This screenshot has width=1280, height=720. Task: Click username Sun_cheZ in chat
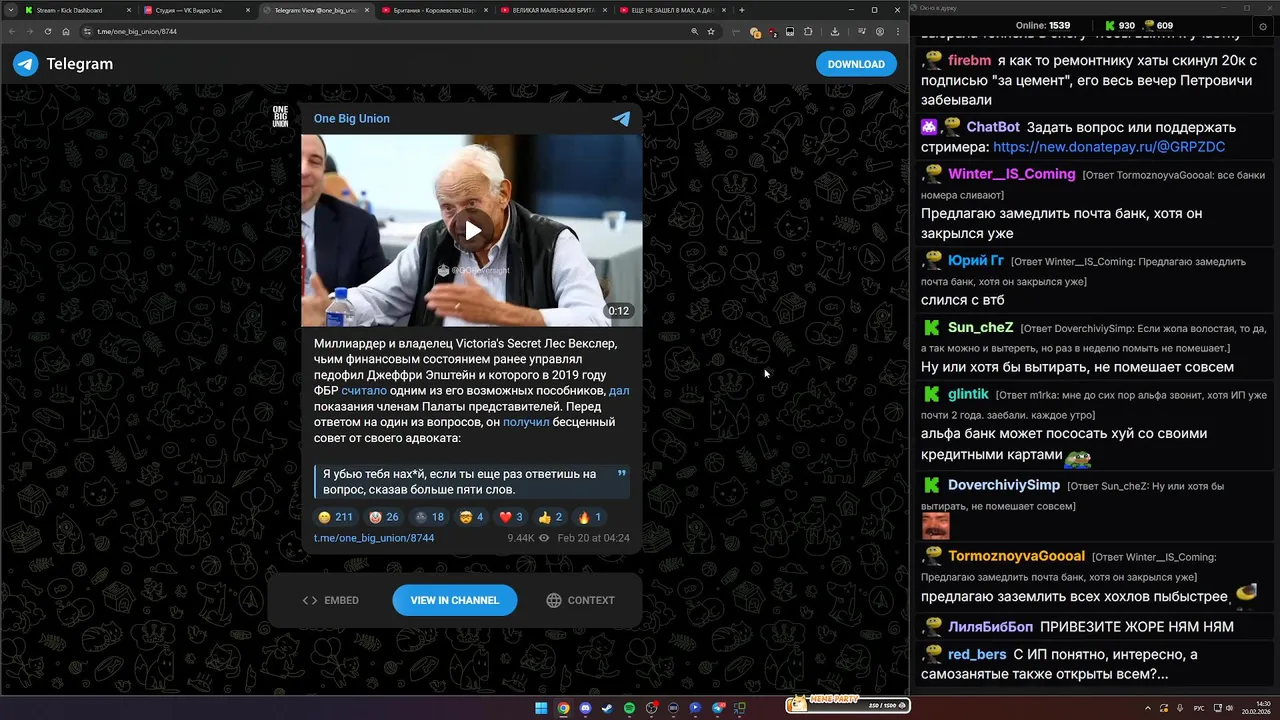[980, 327]
